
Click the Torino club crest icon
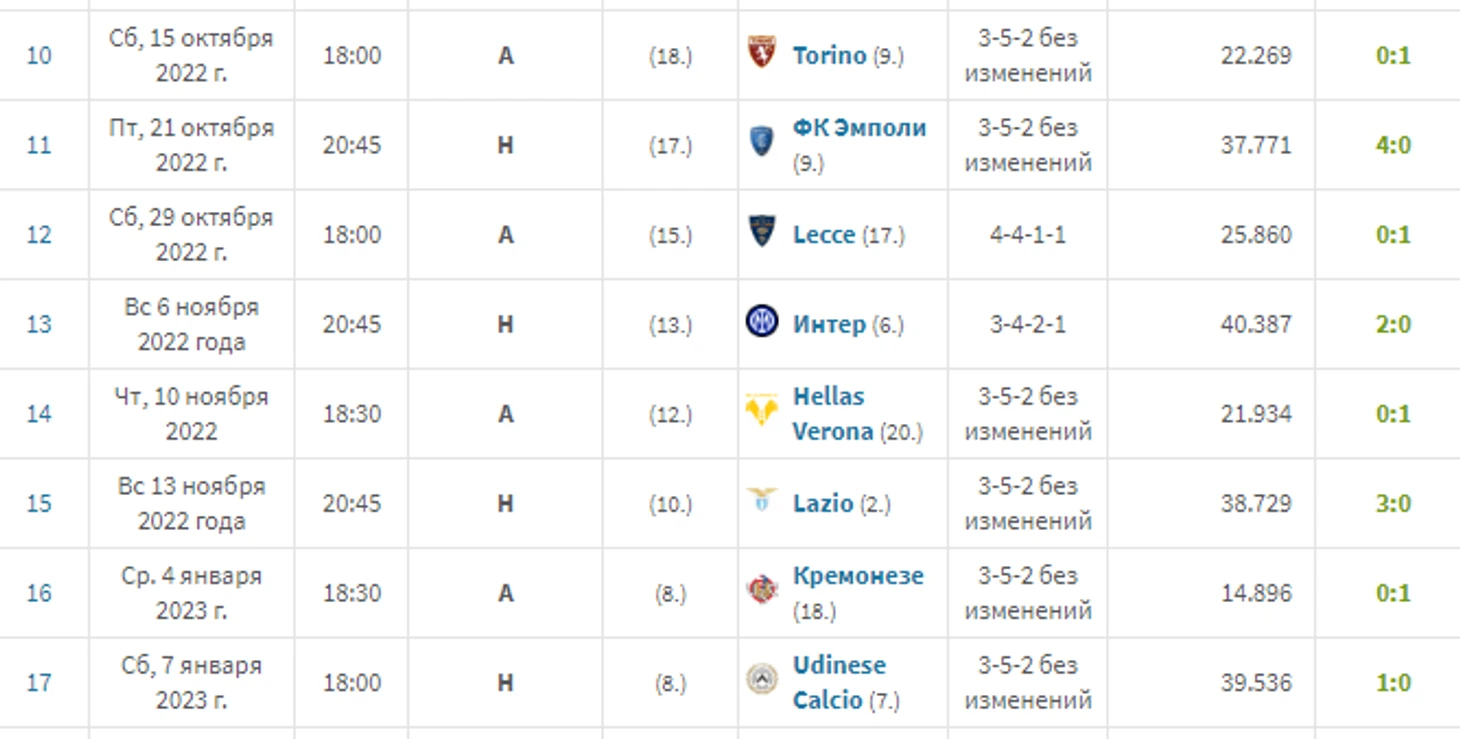[762, 53]
